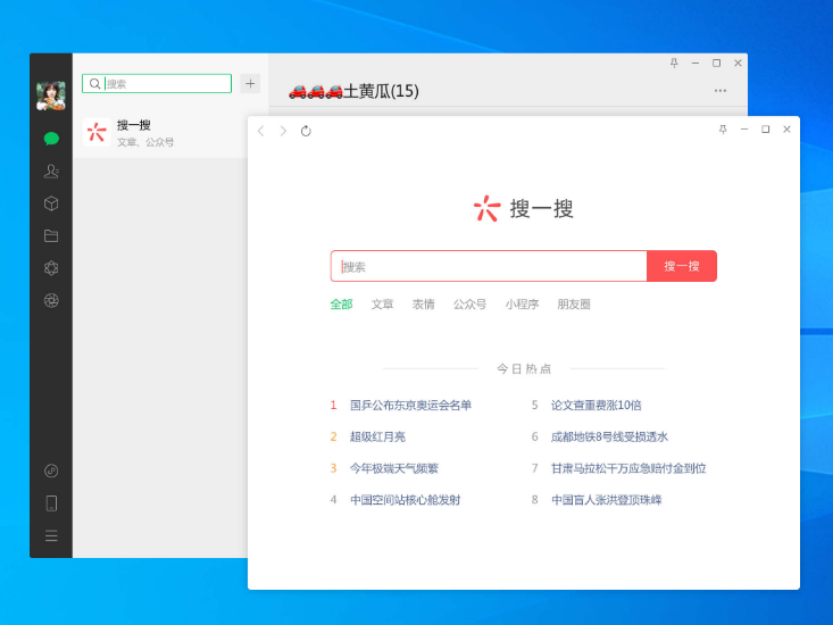Close the 搜一搜 window
This screenshot has height=625, width=833.
pos(787,129)
